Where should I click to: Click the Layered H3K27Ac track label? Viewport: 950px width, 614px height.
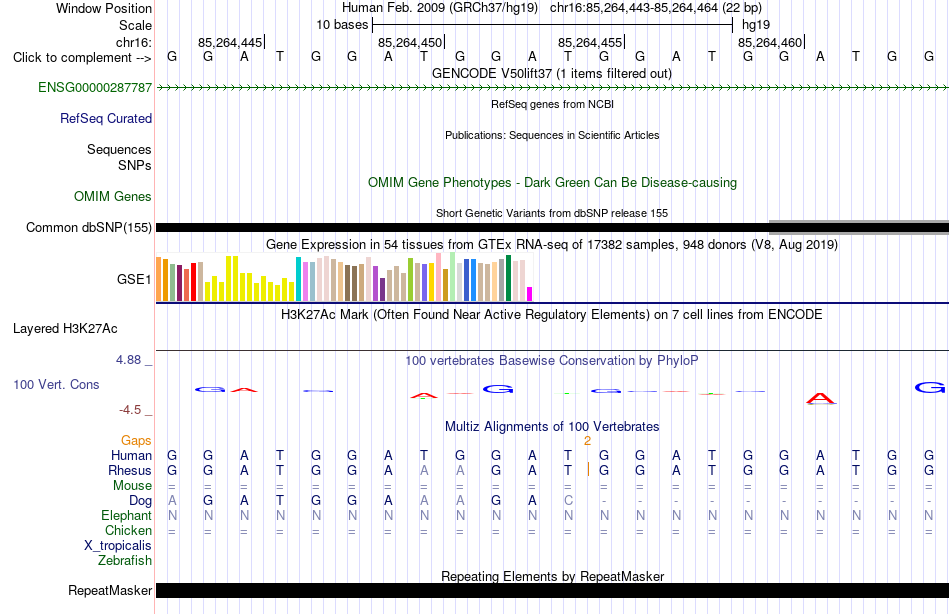(x=65, y=329)
